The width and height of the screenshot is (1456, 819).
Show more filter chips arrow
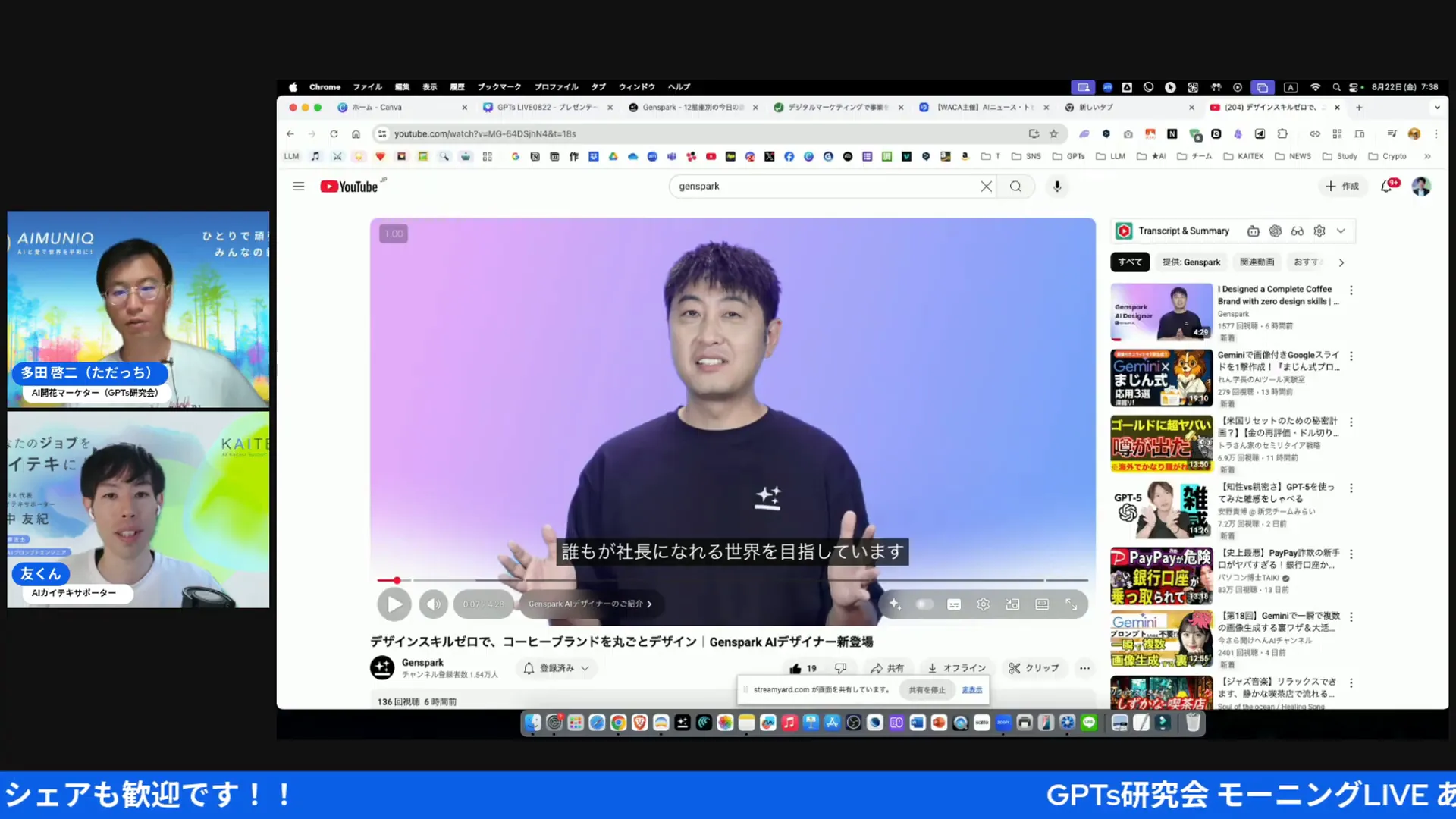pyautogui.click(x=1341, y=262)
